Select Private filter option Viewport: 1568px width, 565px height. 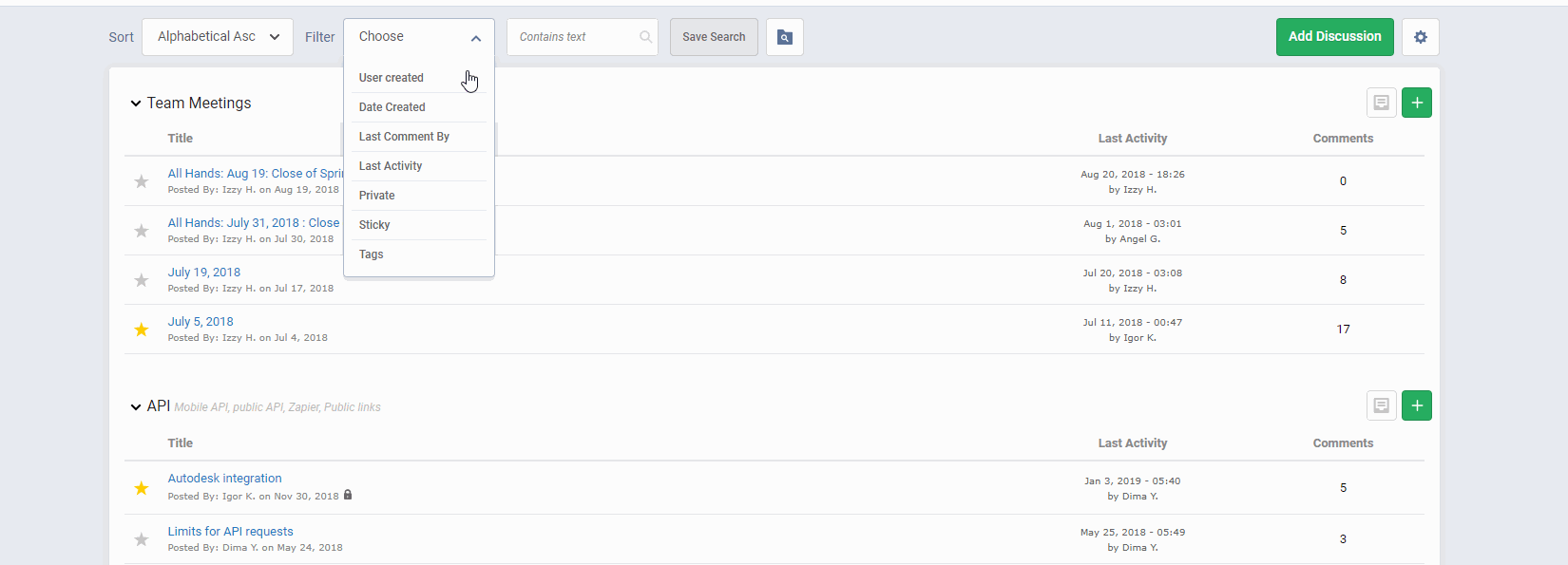point(419,196)
